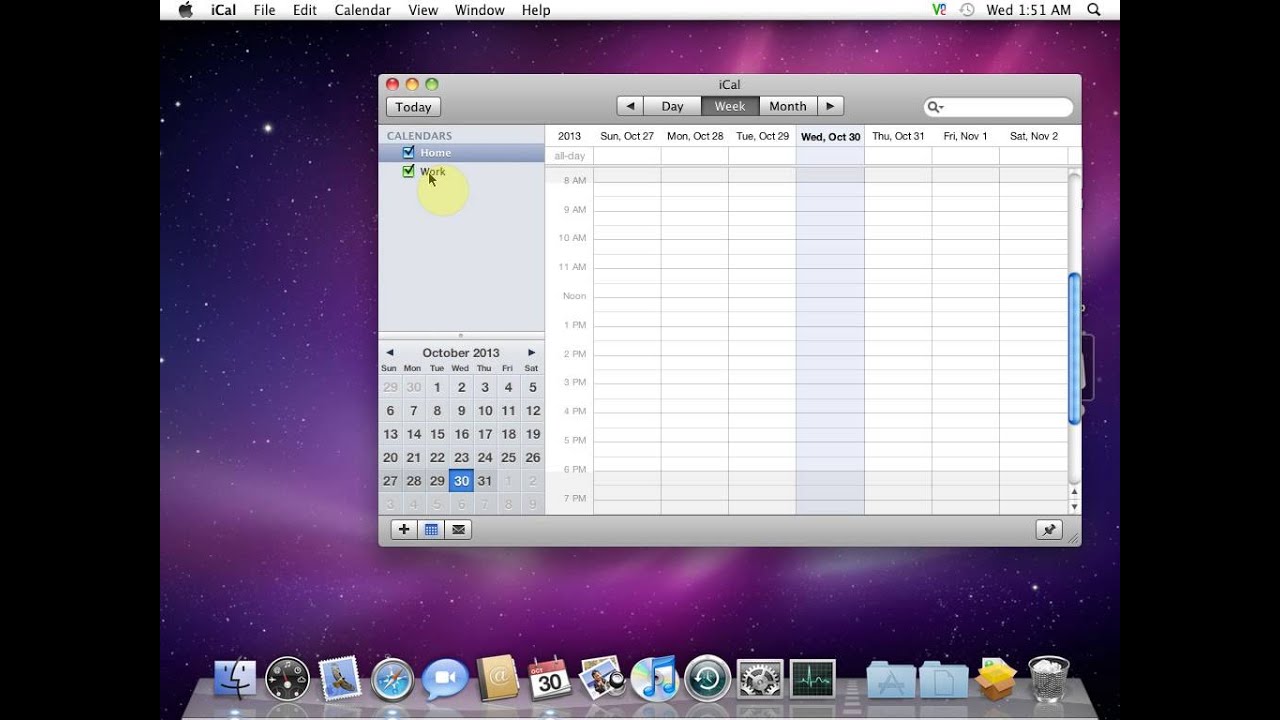Open the Documents folder stack
1280x720 pixels.
[943, 680]
